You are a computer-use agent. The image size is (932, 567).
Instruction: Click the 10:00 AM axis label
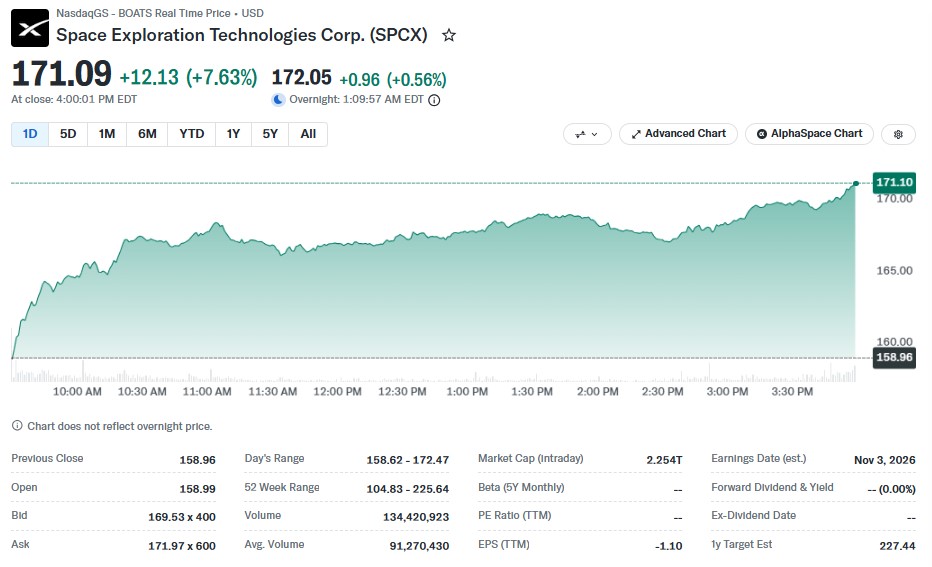tap(77, 392)
